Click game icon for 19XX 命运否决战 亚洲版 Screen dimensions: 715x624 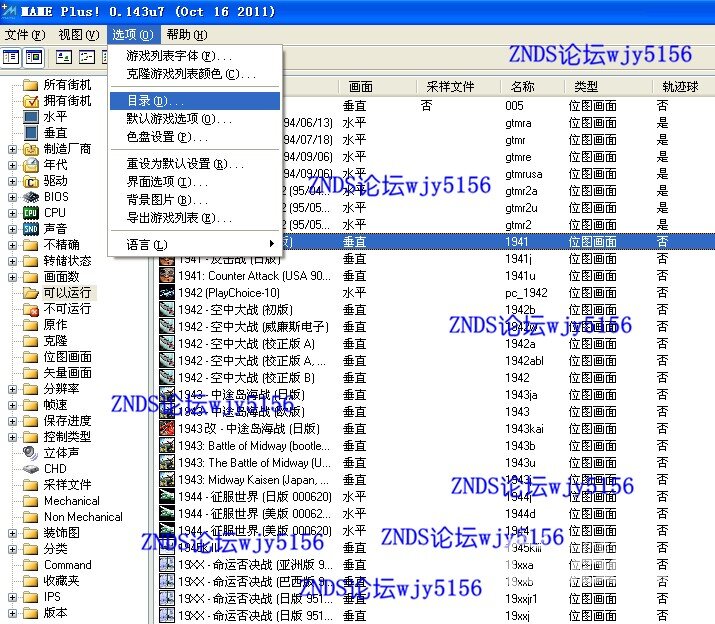tap(166, 564)
